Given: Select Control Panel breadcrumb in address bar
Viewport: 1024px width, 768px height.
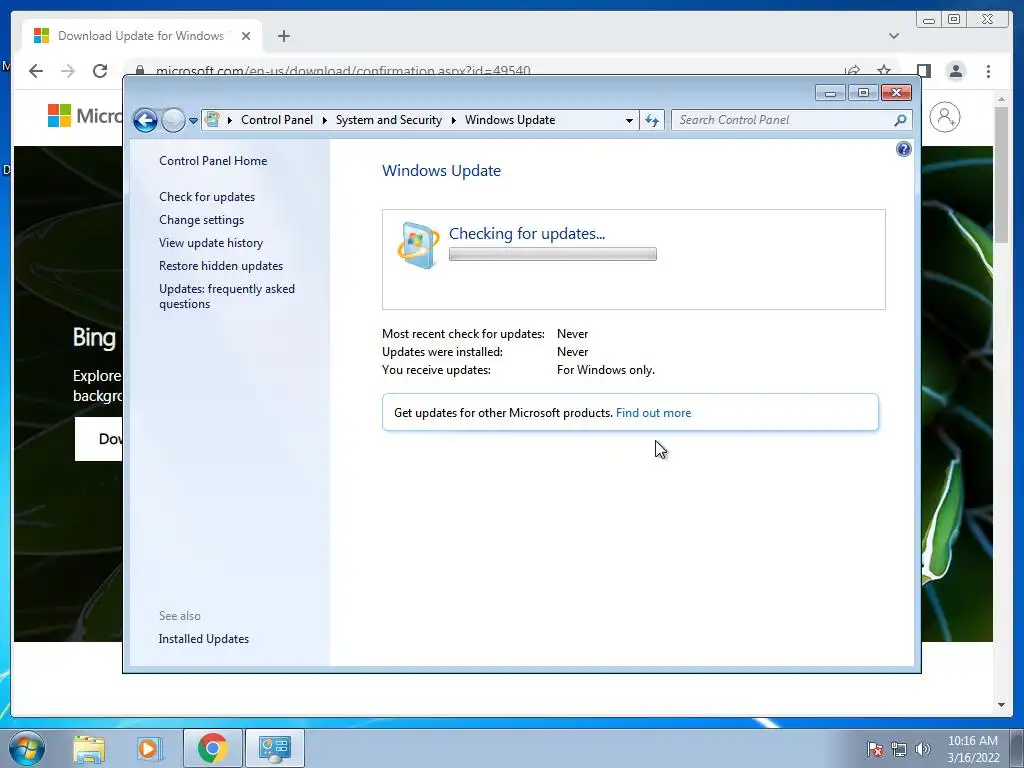Looking at the screenshot, I should coord(277,120).
